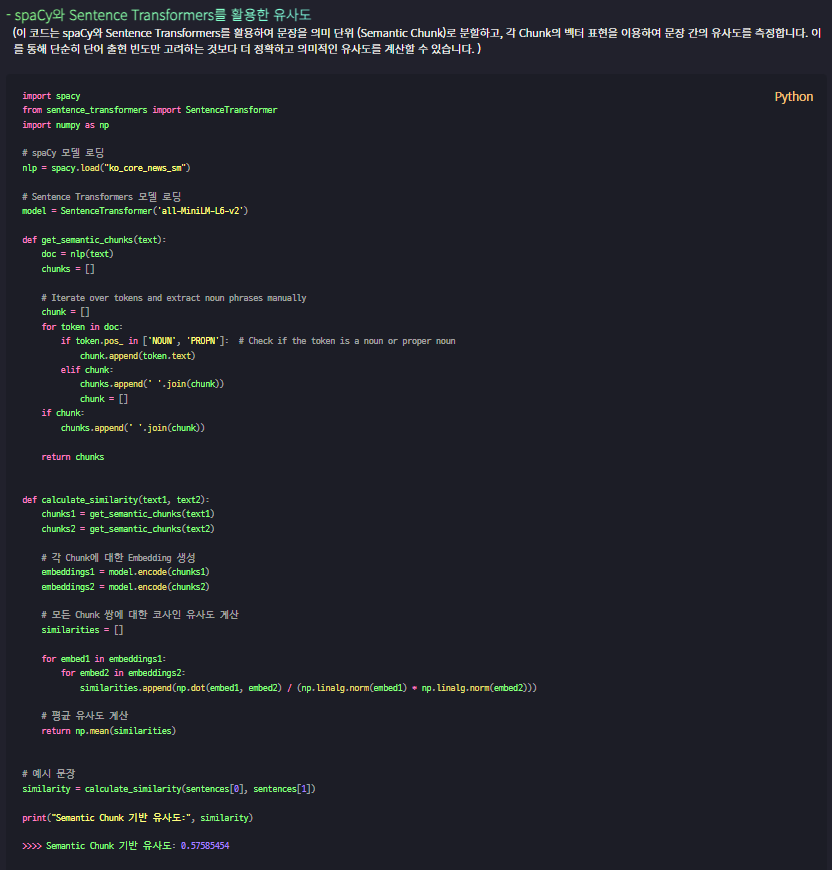Click the output value 0.57585454
This screenshot has height=870, width=832.
pyautogui.click(x=205, y=846)
